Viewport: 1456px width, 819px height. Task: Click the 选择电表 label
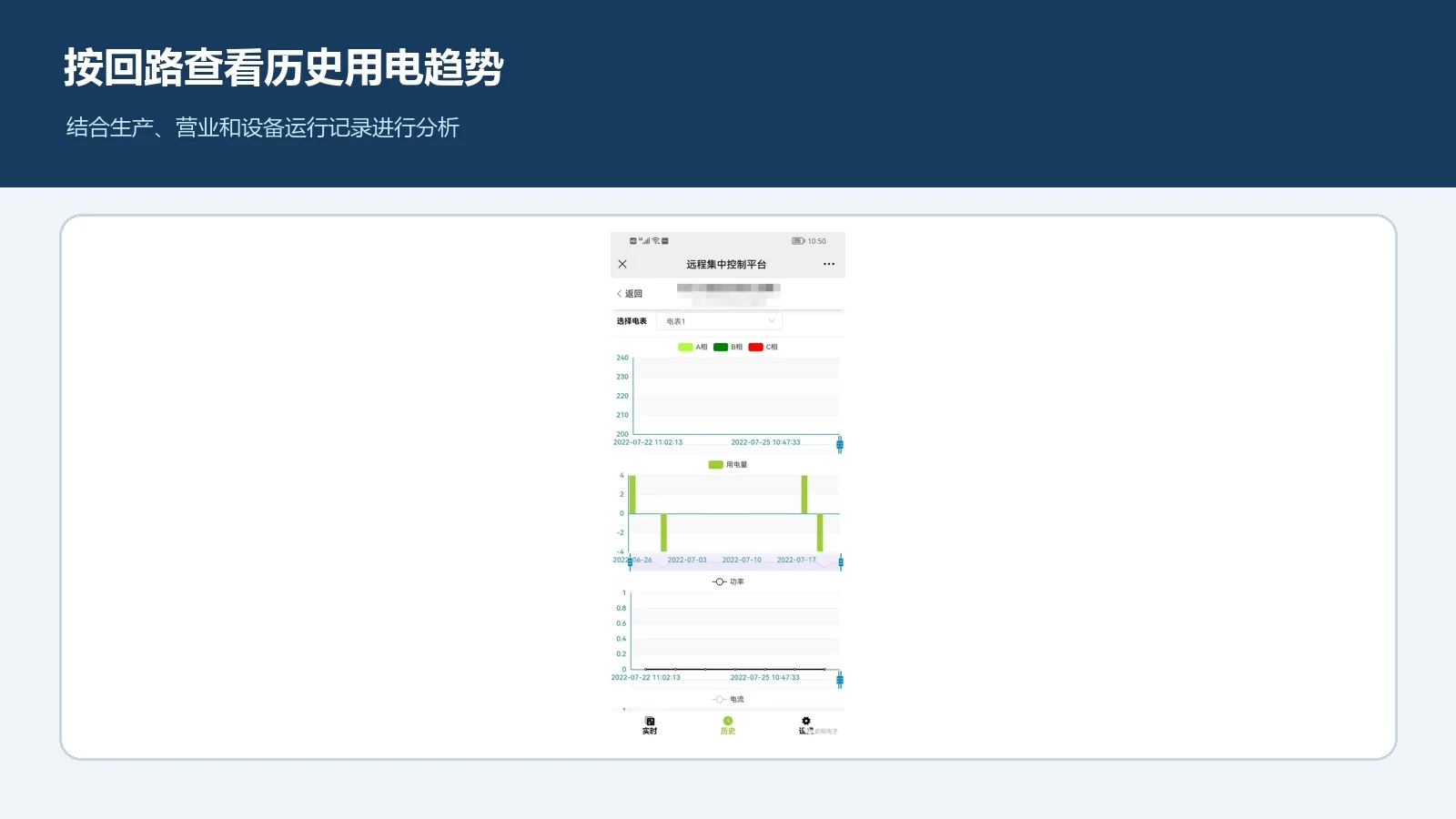632,321
